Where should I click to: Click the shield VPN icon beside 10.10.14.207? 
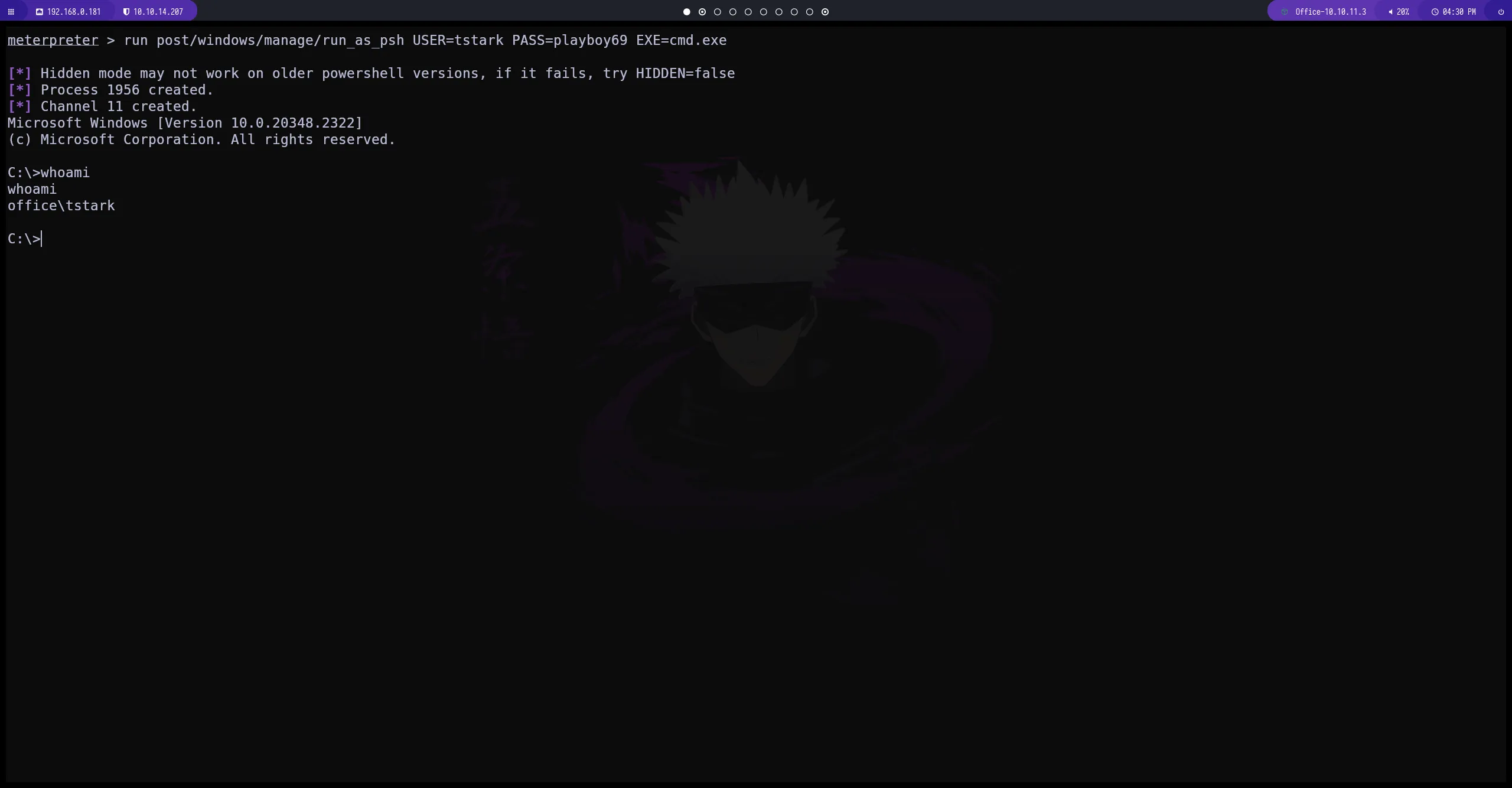coord(126,12)
